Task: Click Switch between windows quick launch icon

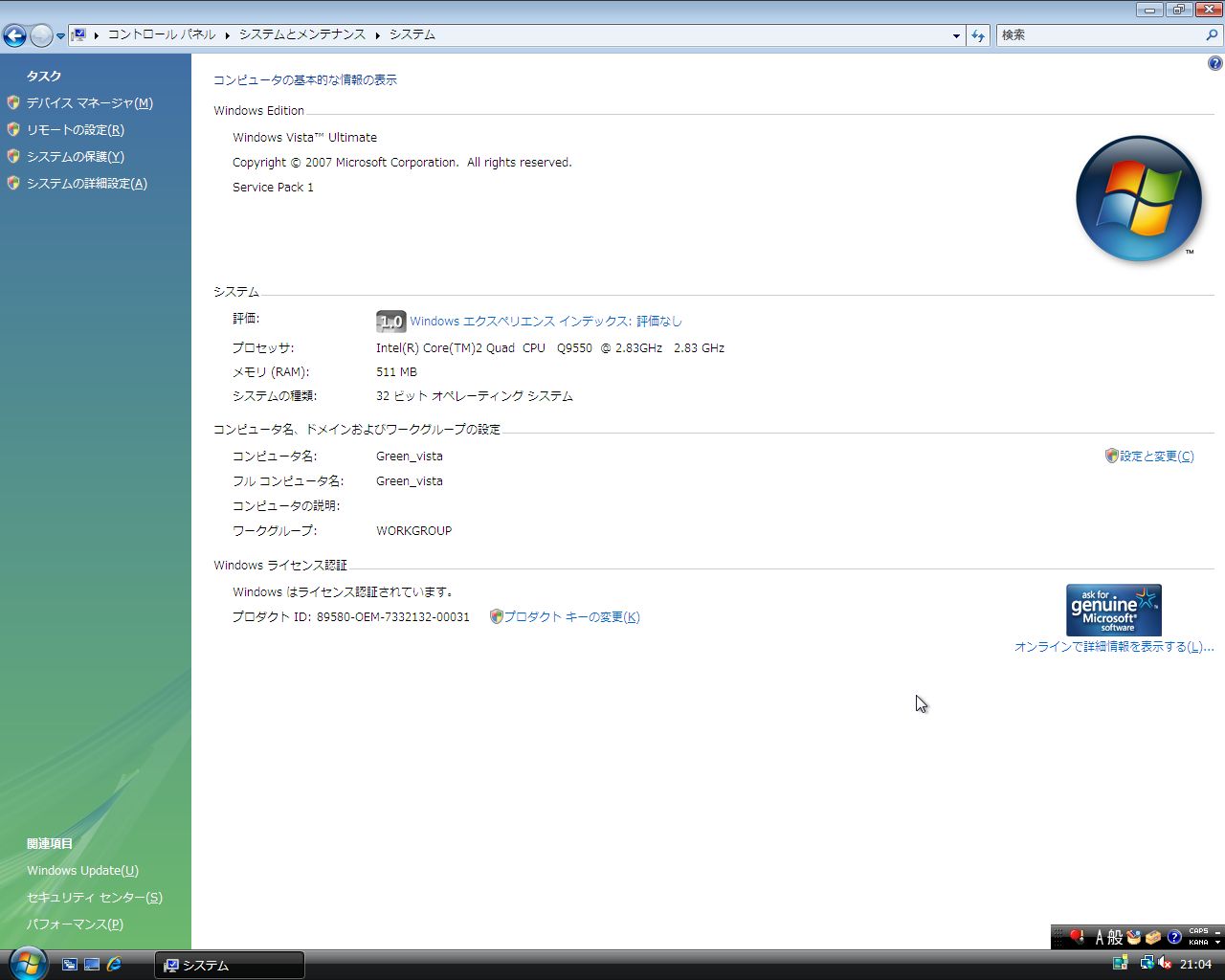Action: [x=70, y=965]
